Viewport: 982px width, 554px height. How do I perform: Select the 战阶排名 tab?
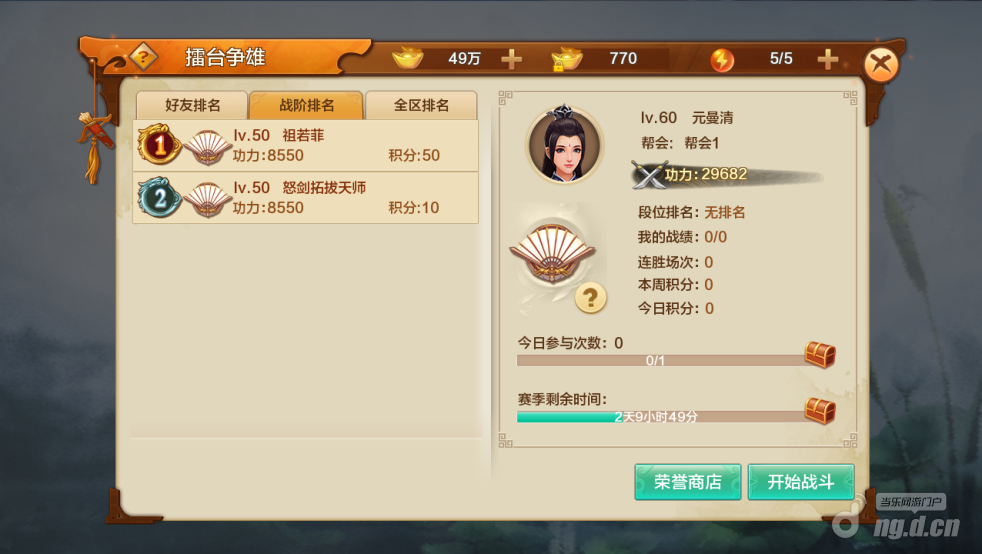click(306, 105)
